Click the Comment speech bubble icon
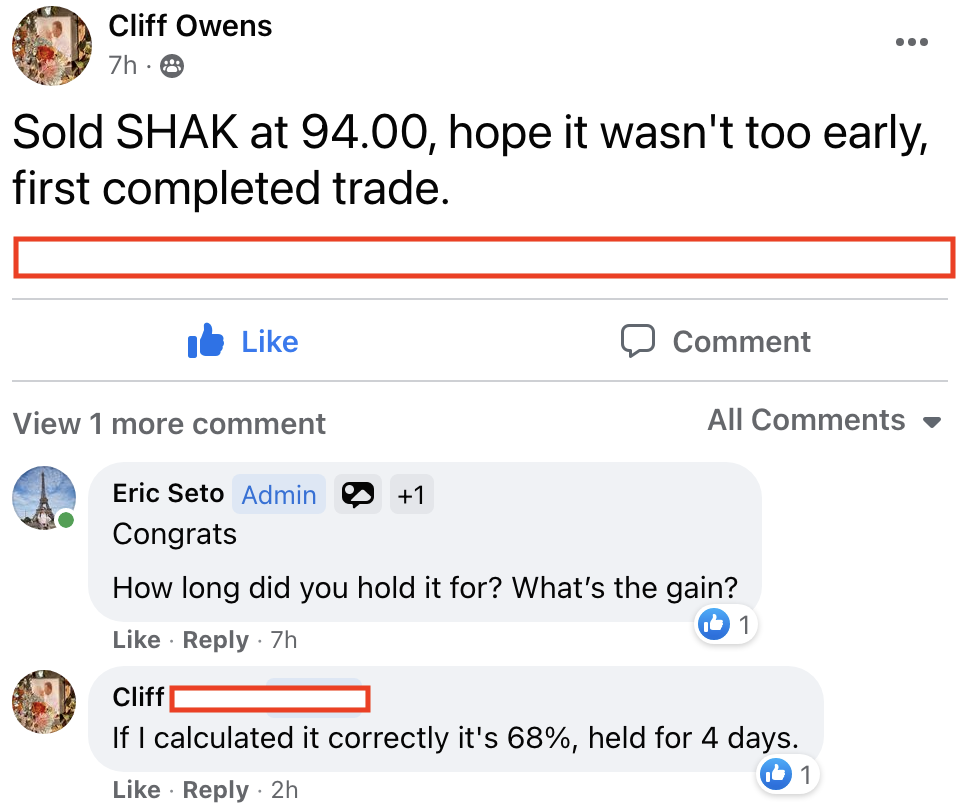This screenshot has width=968, height=808. [638, 341]
